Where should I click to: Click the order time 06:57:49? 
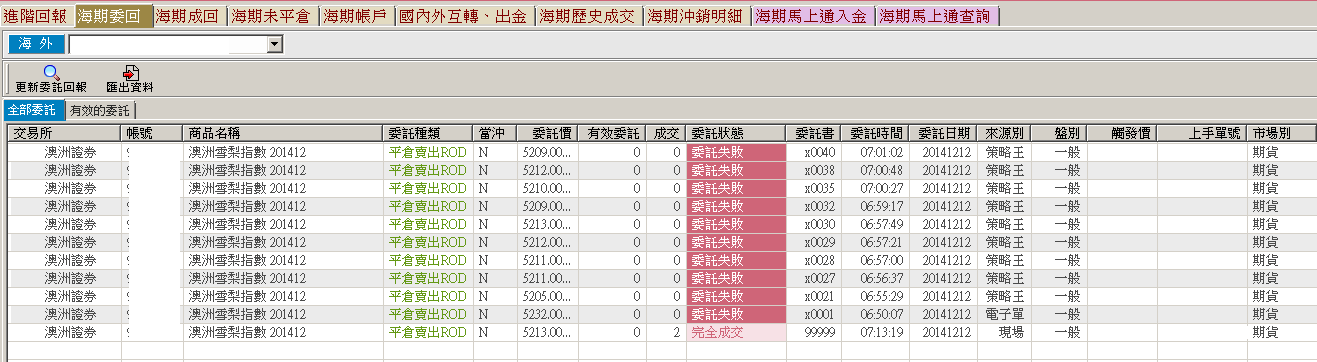[881, 224]
